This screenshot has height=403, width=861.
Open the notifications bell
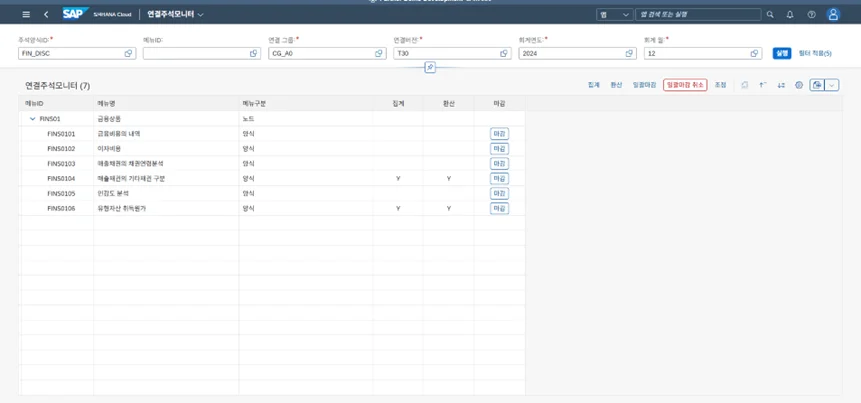pos(790,15)
